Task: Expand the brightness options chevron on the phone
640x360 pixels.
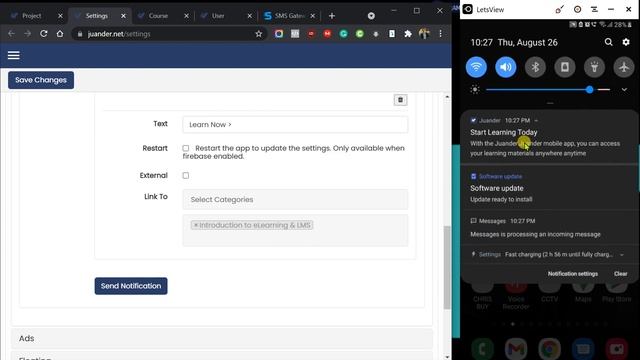Action: 624,89
